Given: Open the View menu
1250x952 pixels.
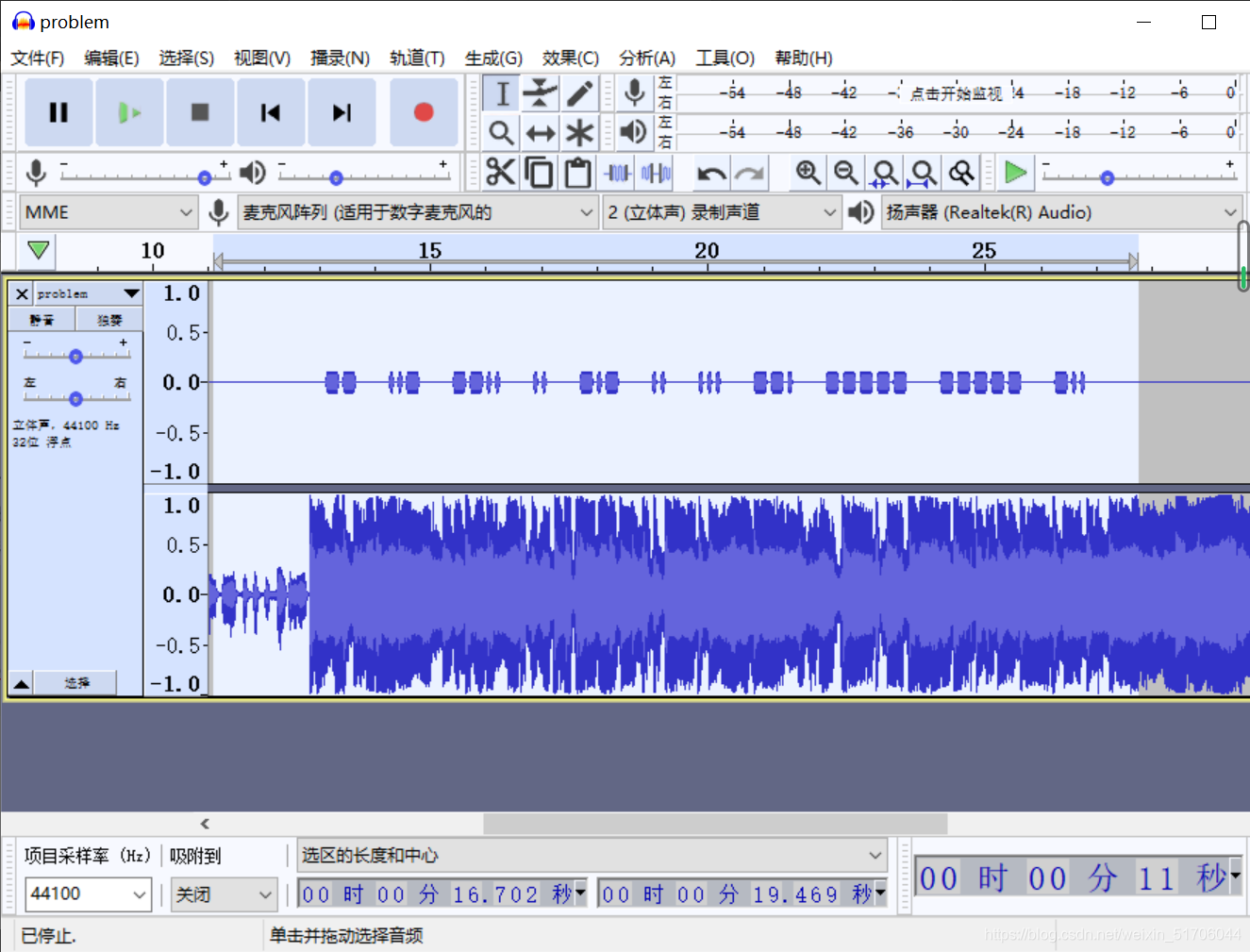Looking at the screenshot, I should click(x=262, y=58).
